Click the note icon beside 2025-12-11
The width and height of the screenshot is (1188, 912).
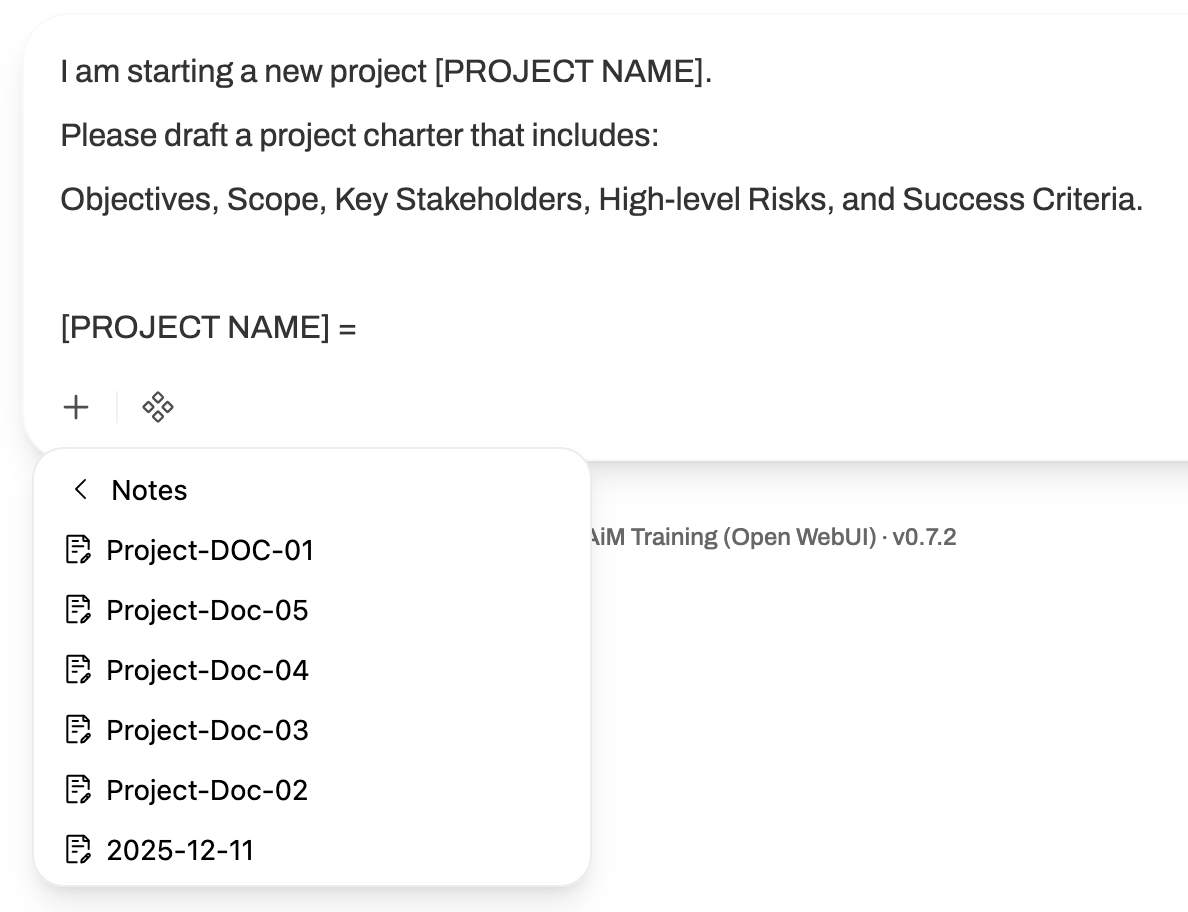(80, 850)
